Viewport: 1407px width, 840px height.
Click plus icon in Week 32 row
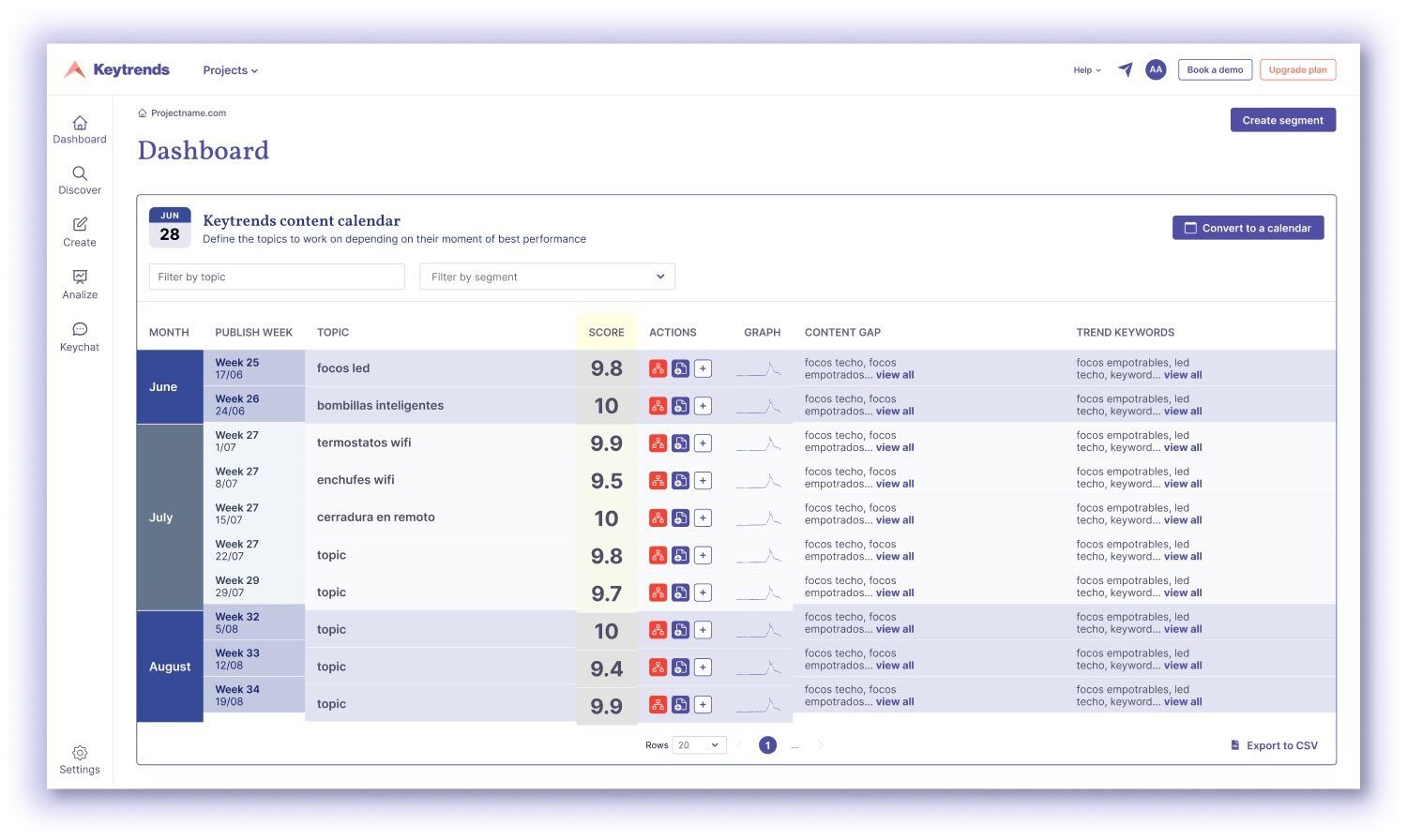[703, 630]
